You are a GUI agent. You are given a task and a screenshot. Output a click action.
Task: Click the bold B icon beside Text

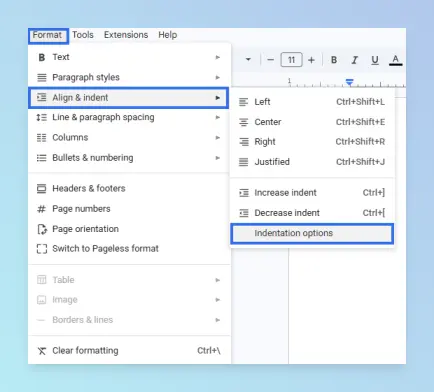coord(42,57)
